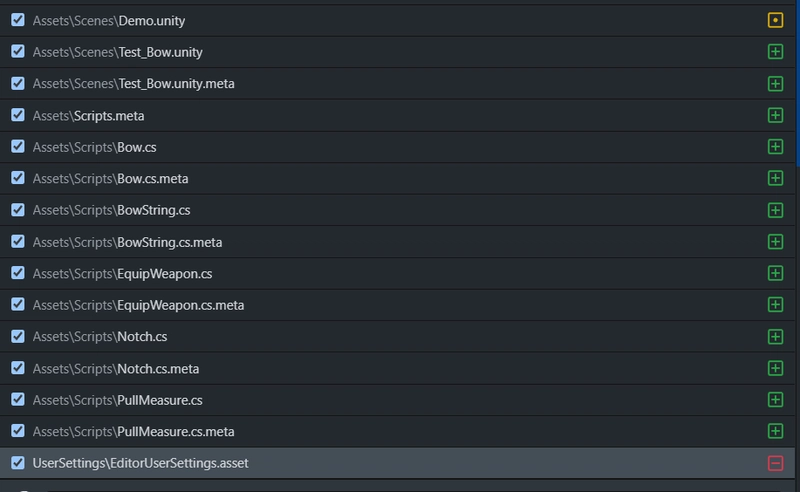Viewport: 800px width, 492px height.
Task: Select the BowString.cs.meta file row
Action: coord(397,242)
